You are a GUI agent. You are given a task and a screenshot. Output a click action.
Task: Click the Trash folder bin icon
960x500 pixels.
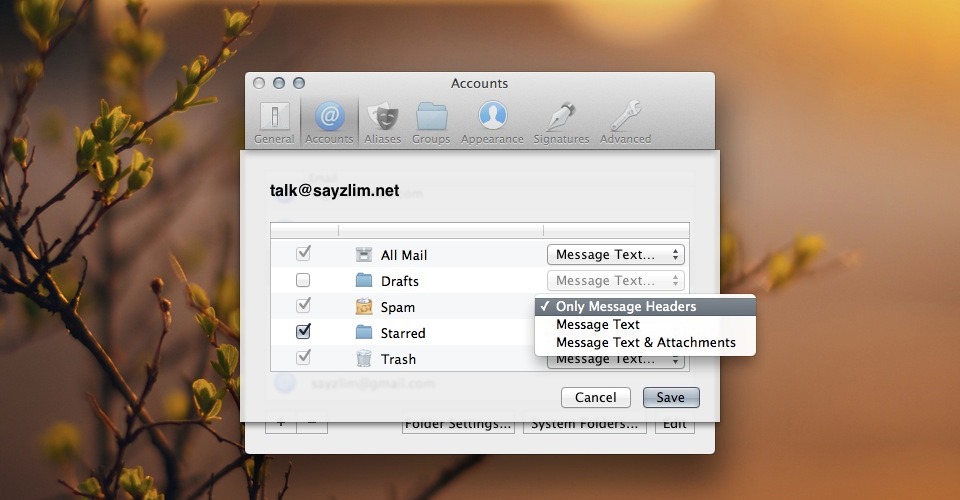[363, 359]
